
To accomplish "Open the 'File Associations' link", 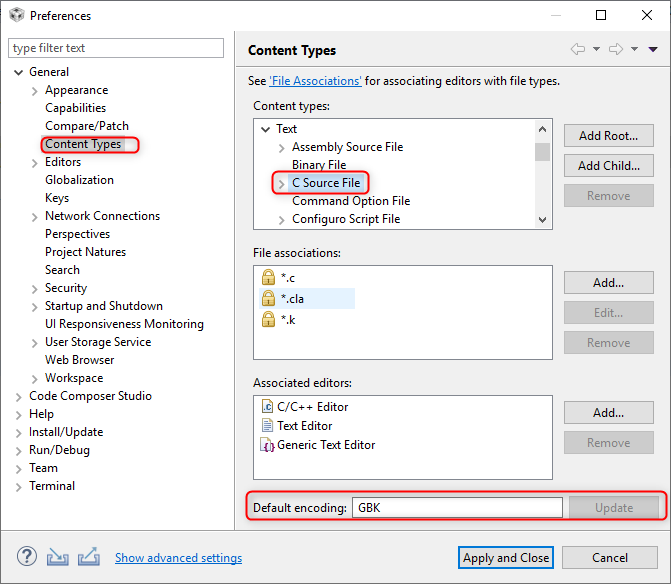I will pyautogui.click(x=315, y=81).
